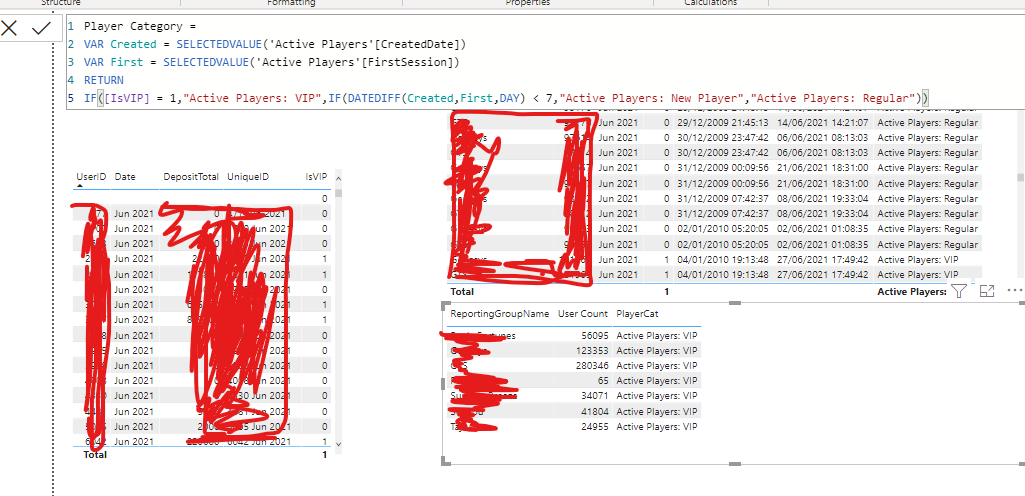Cancel the formula edit with the X icon
Image resolution: width=1025 pixels, height=496 pixels.
[8, 27]
